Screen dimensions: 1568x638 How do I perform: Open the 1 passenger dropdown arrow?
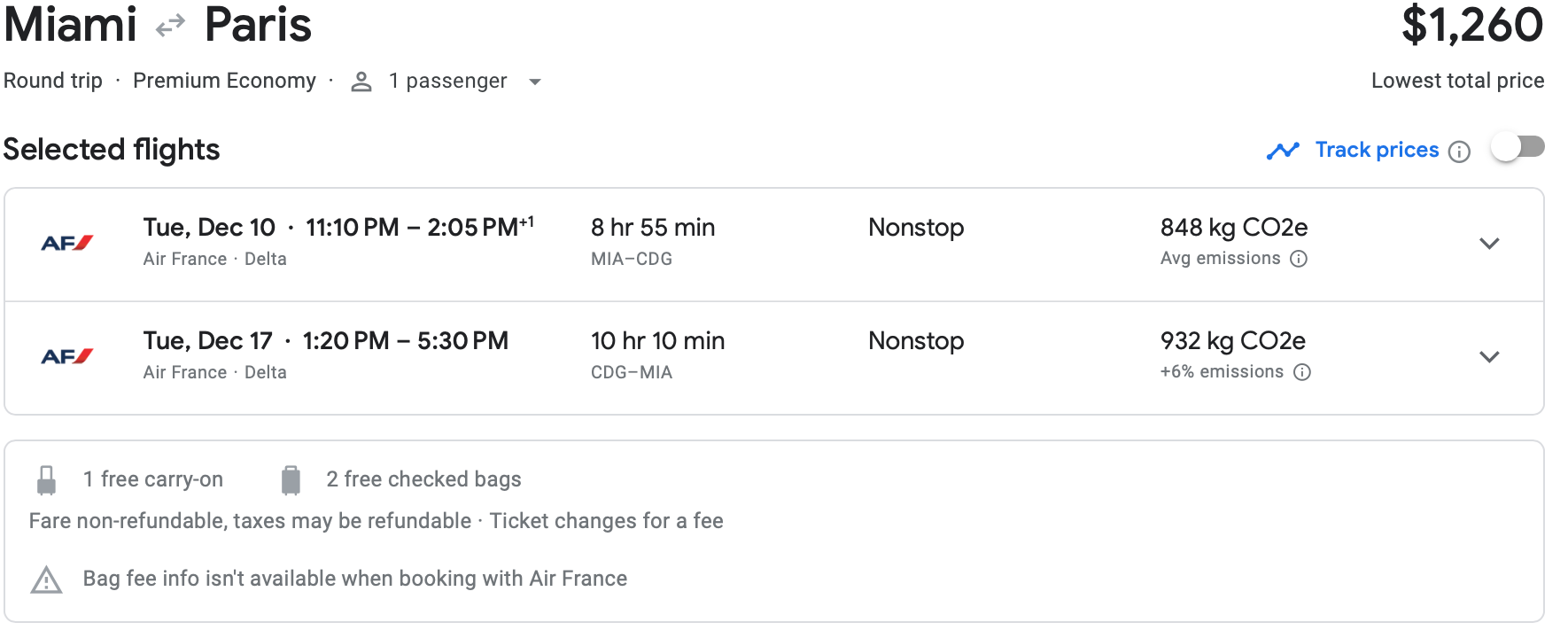click(x=534, y=82)
